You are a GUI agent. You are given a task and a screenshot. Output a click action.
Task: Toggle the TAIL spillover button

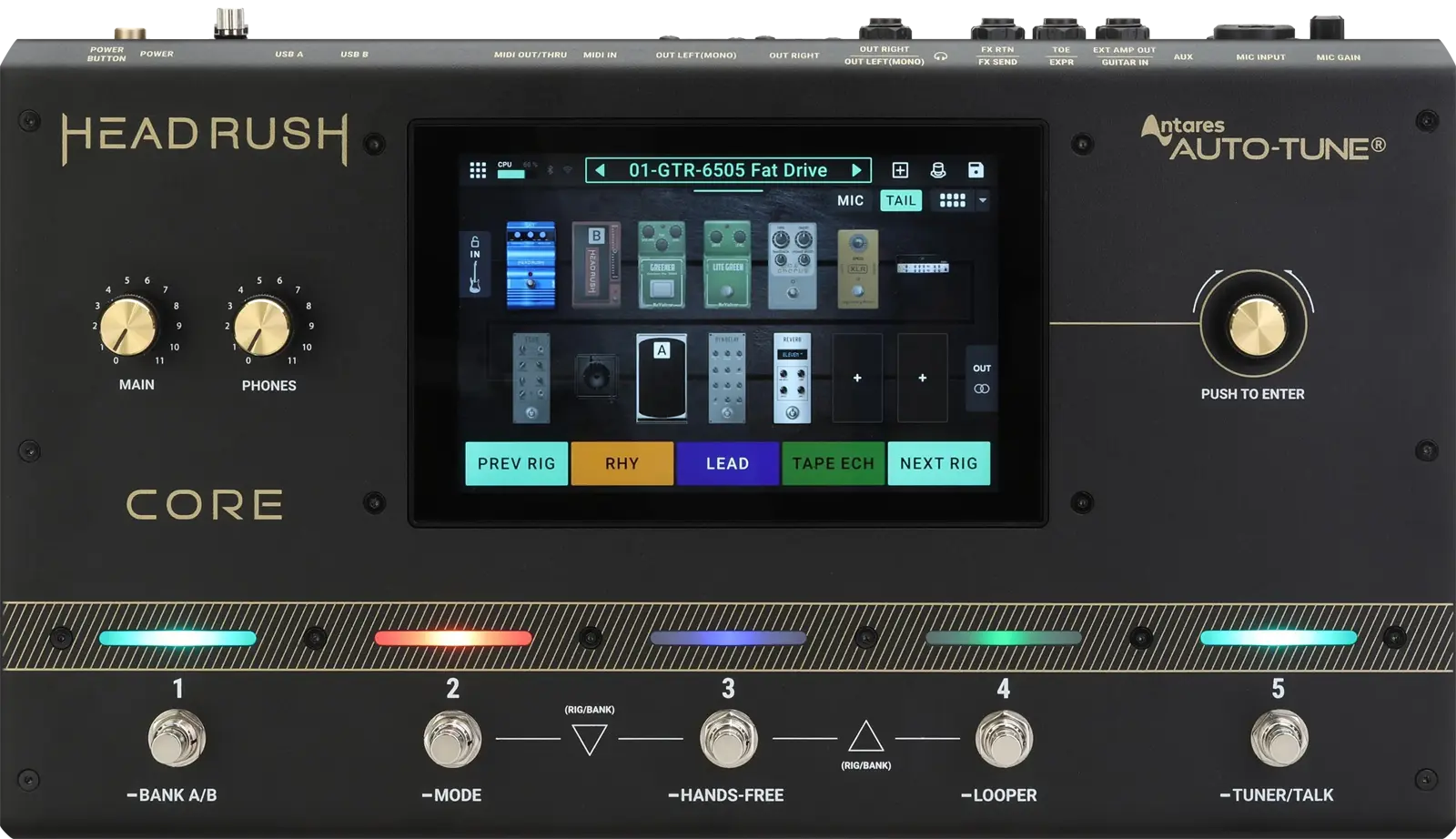pyautogui.click(x=901, y=201)
